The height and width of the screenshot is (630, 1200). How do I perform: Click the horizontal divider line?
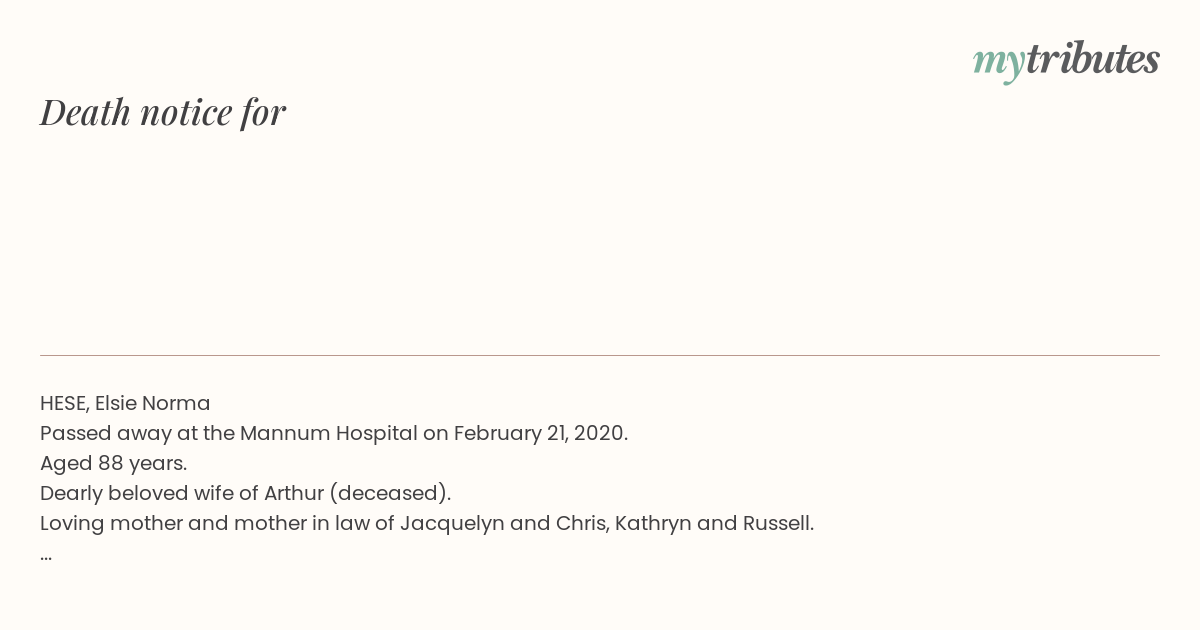600,355
